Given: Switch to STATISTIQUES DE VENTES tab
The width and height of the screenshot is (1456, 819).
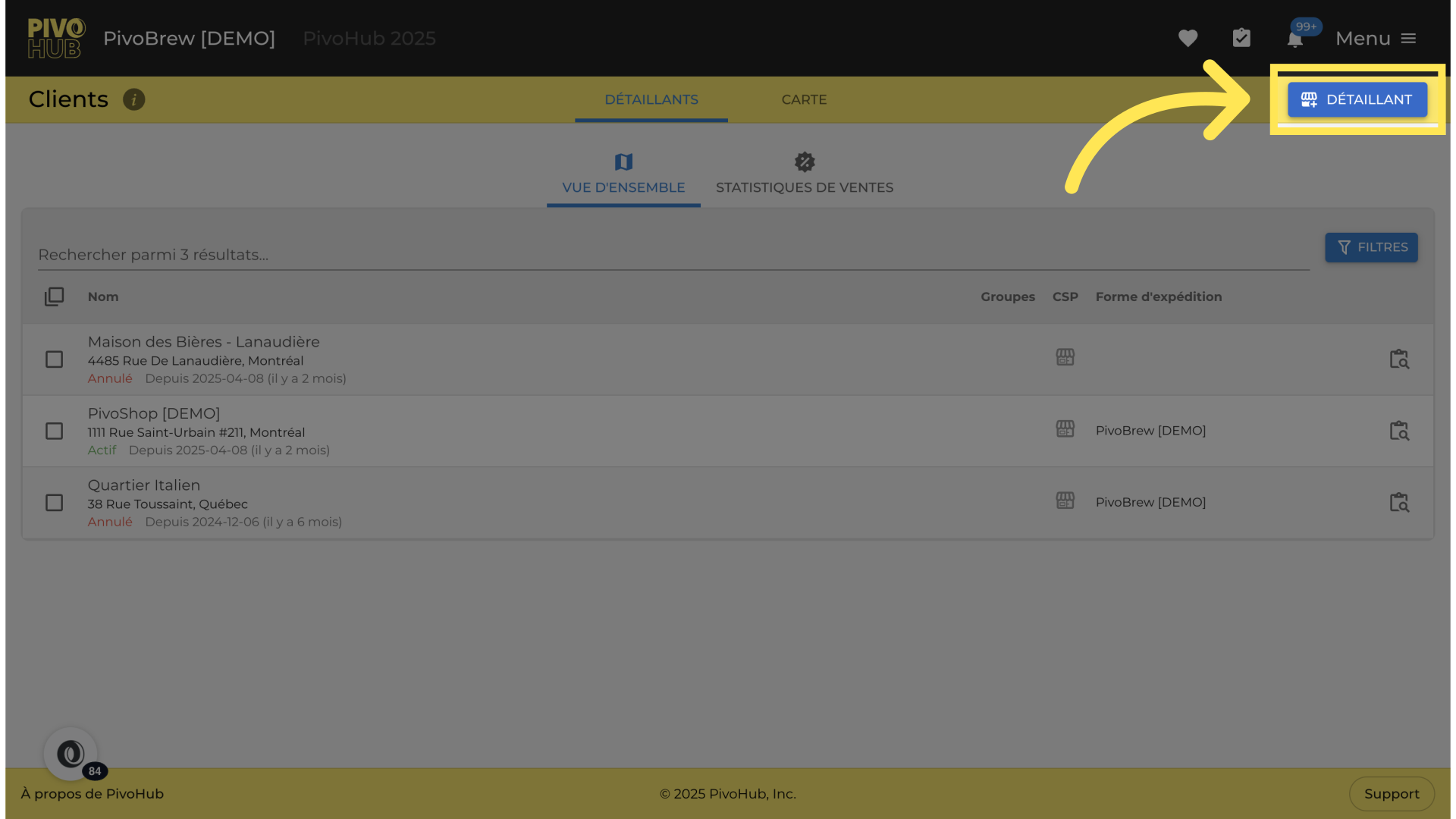Looking at the screenshot, I should [804, 174].
